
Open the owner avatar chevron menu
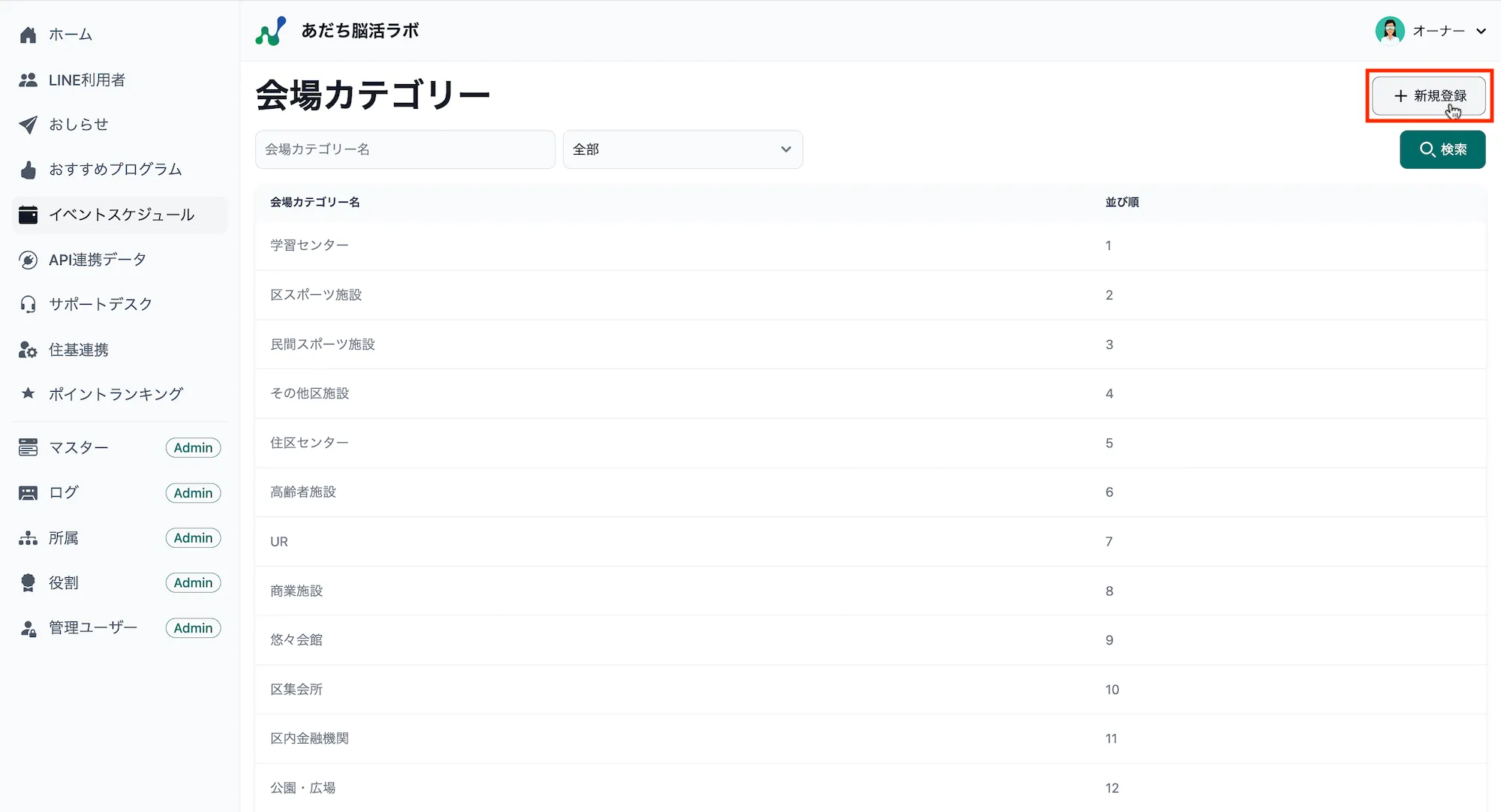tap(1482, 31)
